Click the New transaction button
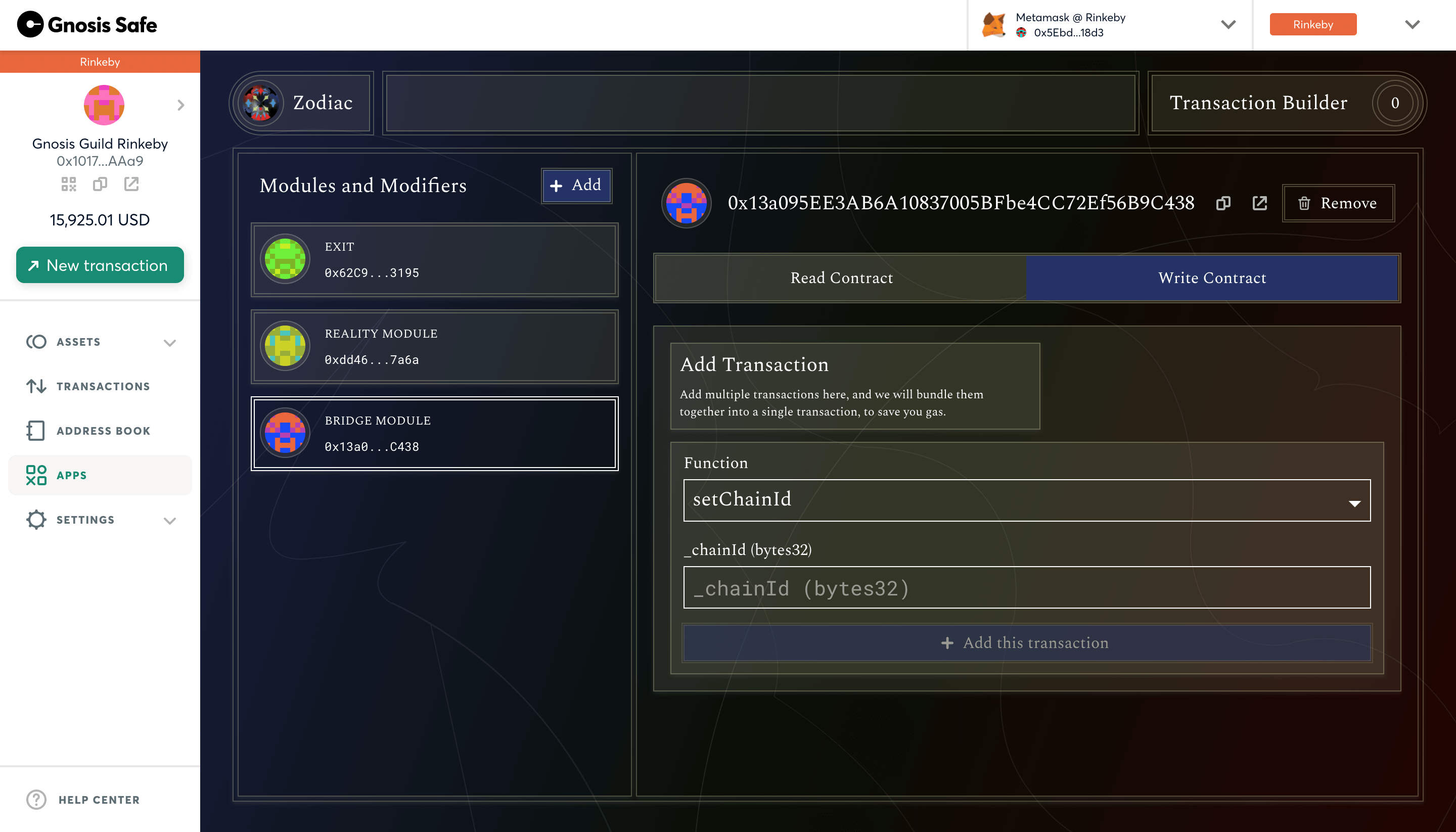The height and width of the screenshot is (832, 1456). pos(100,265)
